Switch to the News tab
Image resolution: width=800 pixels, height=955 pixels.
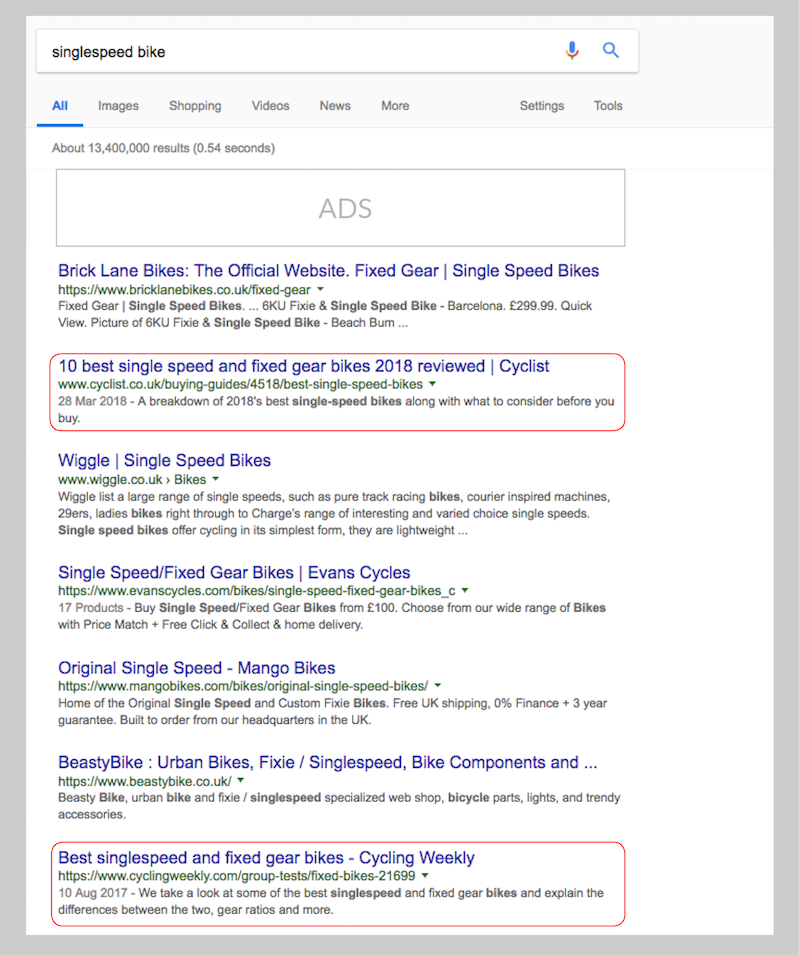[335, 106]
